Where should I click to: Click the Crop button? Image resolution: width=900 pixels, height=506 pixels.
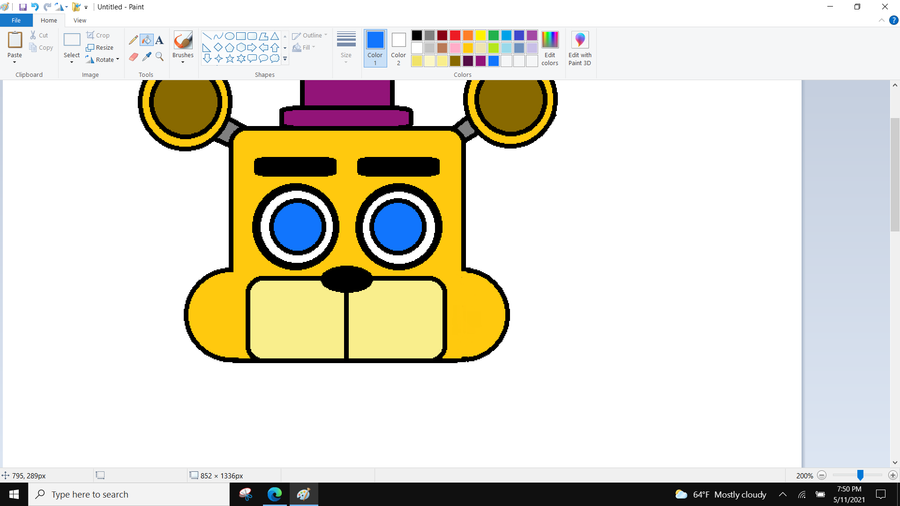pos(98,36)
